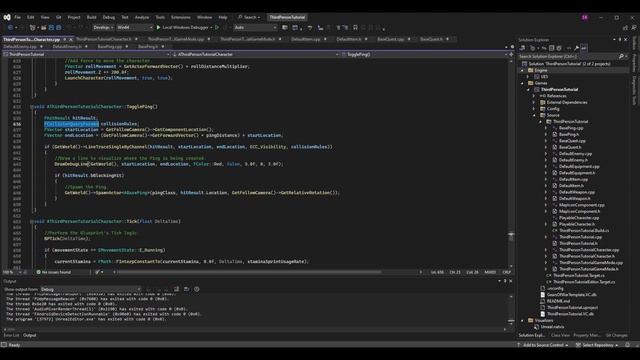Open the AThirdPersonTutorialCharacter scope dropdown
Viewport: 640px width, 360px height.
[x=256, y=54]
